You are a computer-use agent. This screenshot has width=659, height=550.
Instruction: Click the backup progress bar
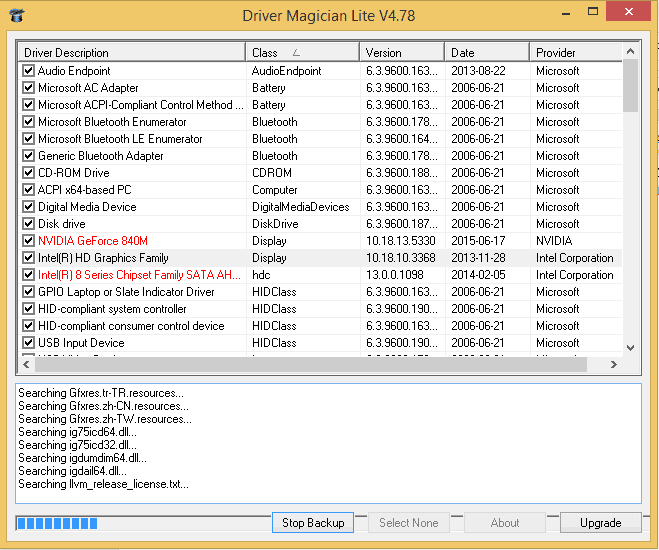[x=143, y=523]
